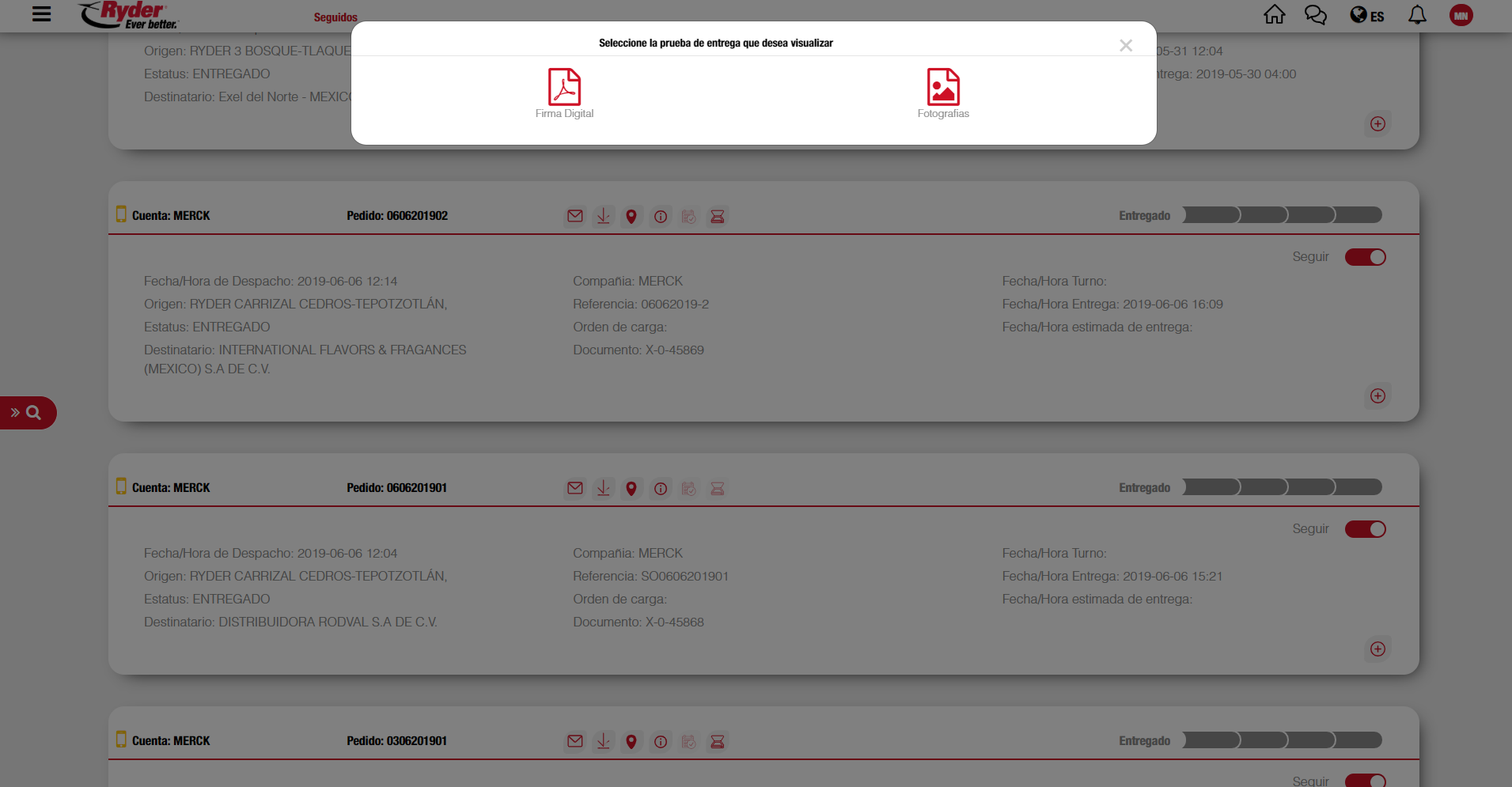Toggle Seguir switch for order 0606201902

(x=1365, y=257)
